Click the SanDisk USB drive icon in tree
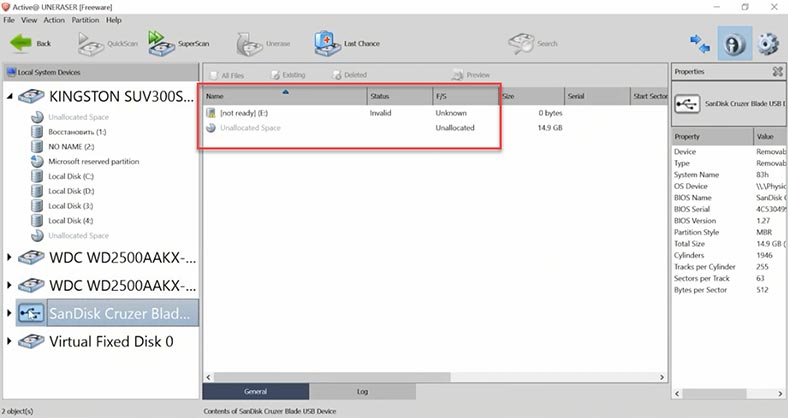Viewport: 788px width, 418px height. click(x=31, y=313)
